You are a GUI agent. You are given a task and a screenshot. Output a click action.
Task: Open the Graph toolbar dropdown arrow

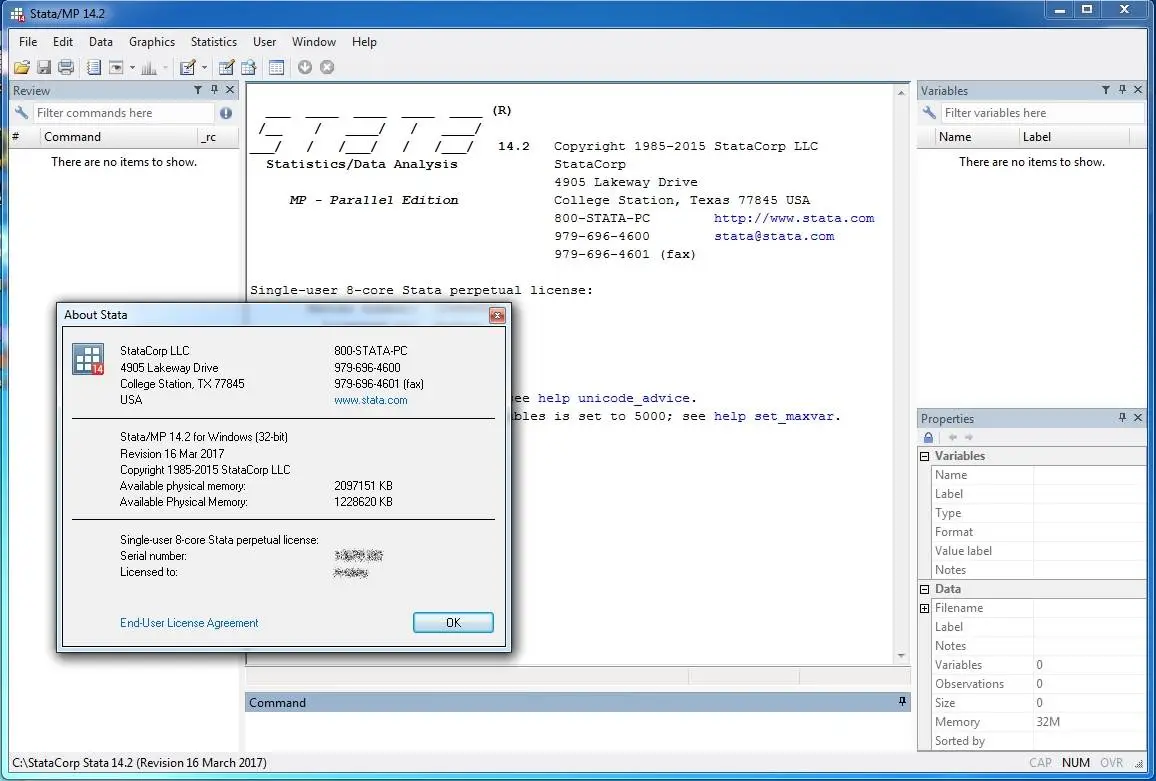165,68
